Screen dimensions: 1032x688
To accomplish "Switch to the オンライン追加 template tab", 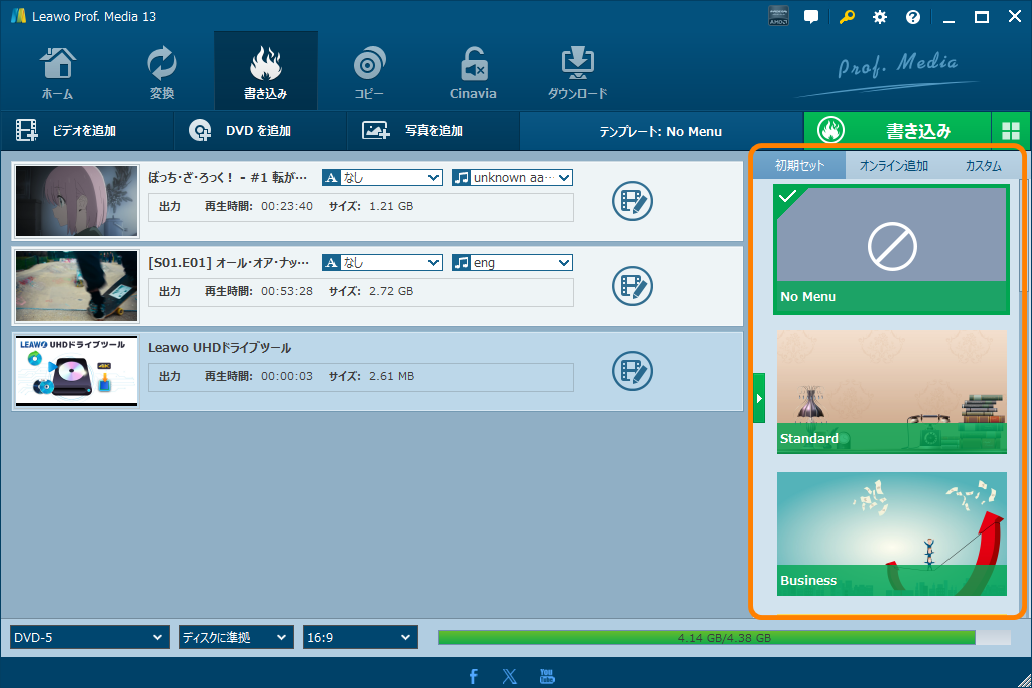I will tap(894, 165).
